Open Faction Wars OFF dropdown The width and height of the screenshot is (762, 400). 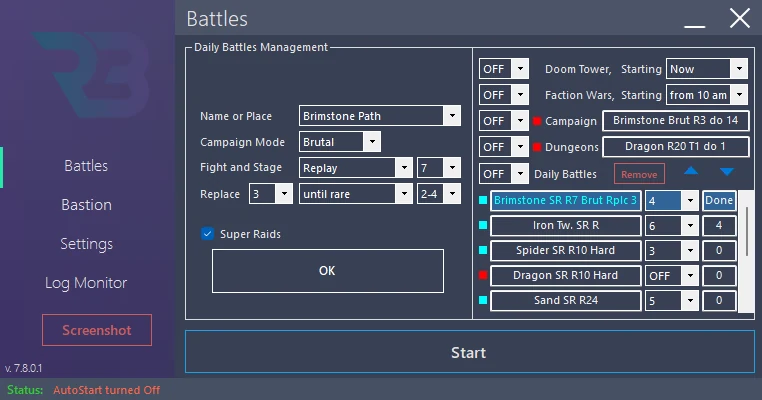point(503,95)
